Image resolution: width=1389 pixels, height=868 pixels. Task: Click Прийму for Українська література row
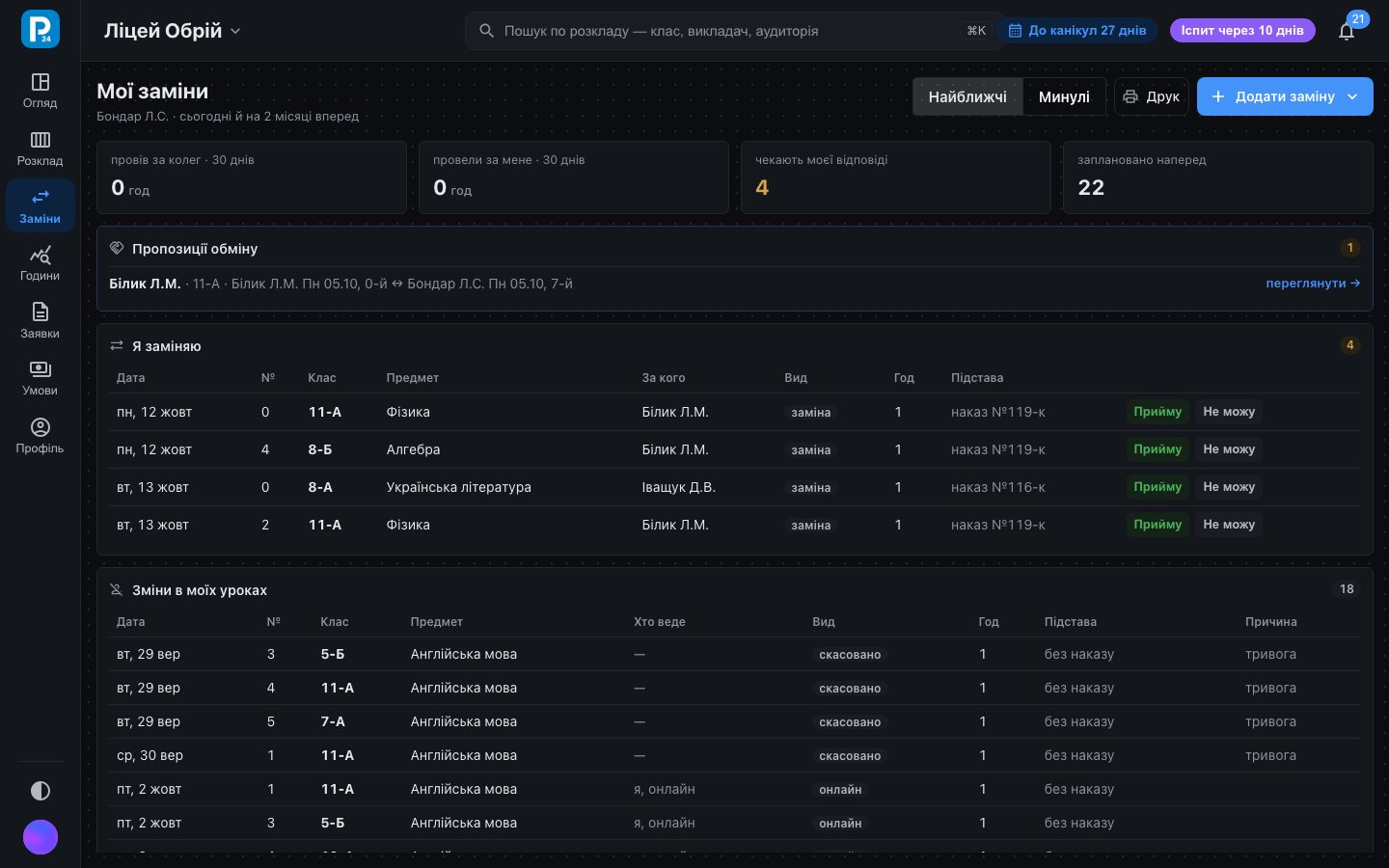point(1157,487)
